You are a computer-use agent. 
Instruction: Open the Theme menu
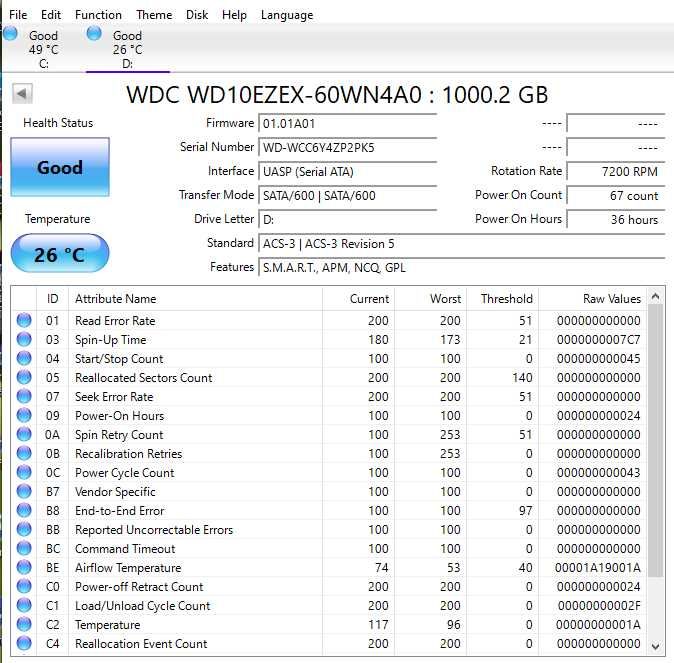154,15
